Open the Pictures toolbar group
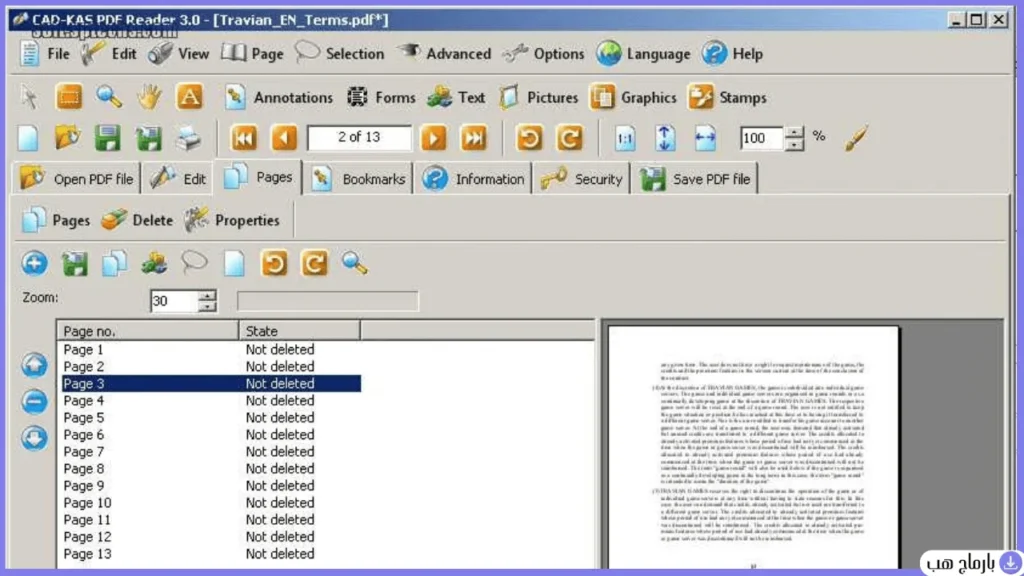The height and width of the screenshot is (576, 1024). click(539, 97)
